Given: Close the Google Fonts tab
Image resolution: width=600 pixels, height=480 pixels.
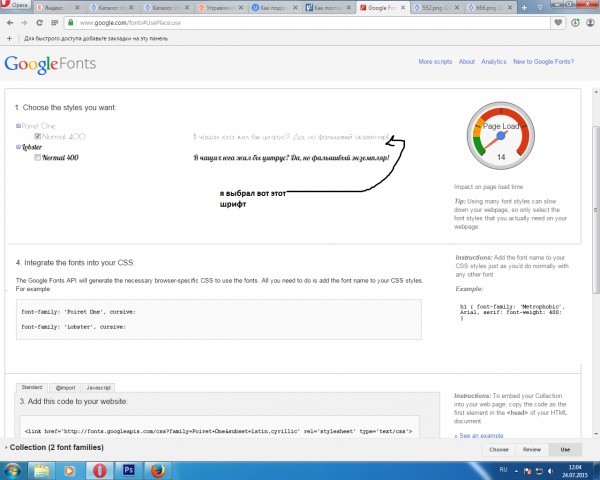Looking at the screenshot, I should pos(403,8).
